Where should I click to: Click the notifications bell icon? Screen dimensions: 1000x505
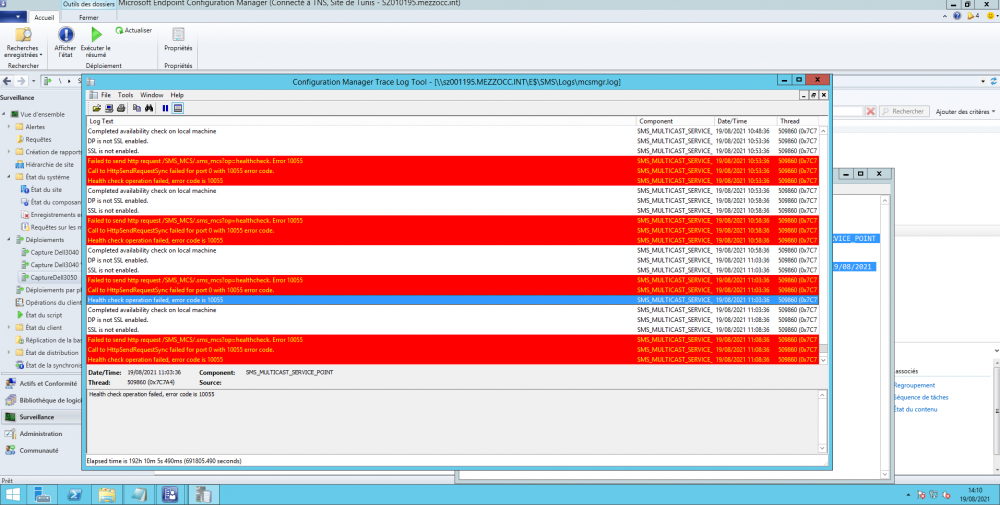click(973, 16)
